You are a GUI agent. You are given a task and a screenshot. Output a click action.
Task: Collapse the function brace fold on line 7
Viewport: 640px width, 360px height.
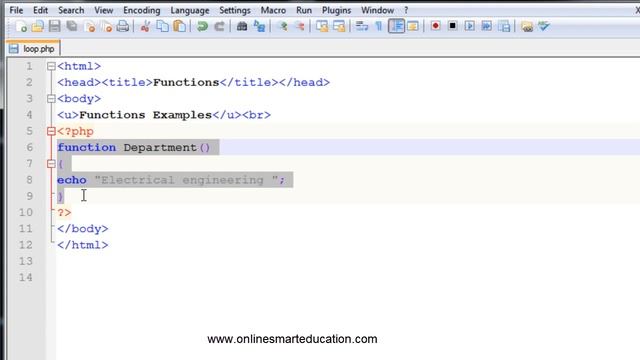pos(51,164)
